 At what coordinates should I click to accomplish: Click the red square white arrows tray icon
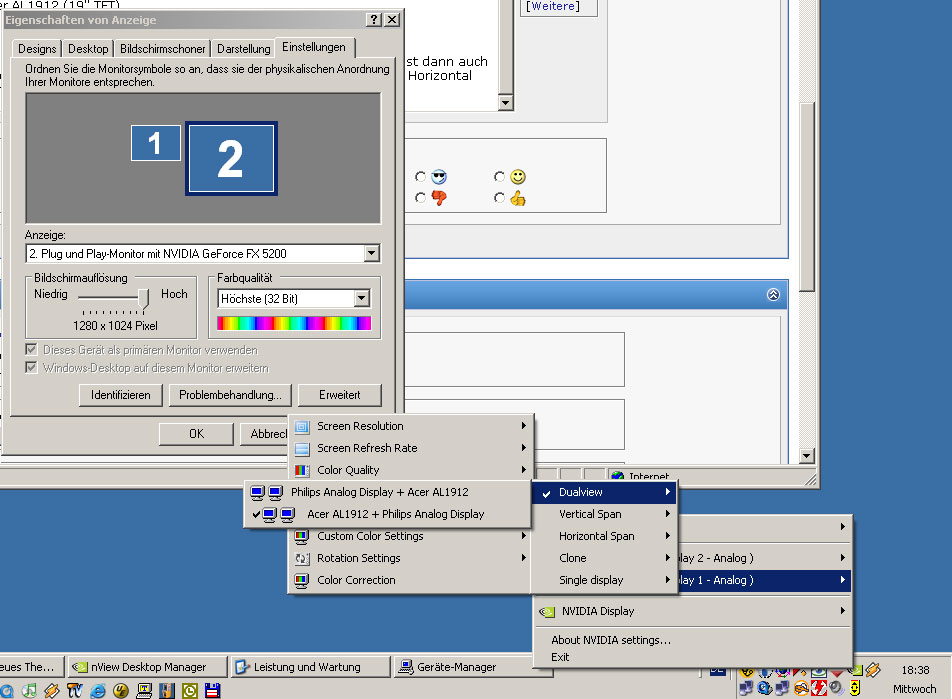819,688
